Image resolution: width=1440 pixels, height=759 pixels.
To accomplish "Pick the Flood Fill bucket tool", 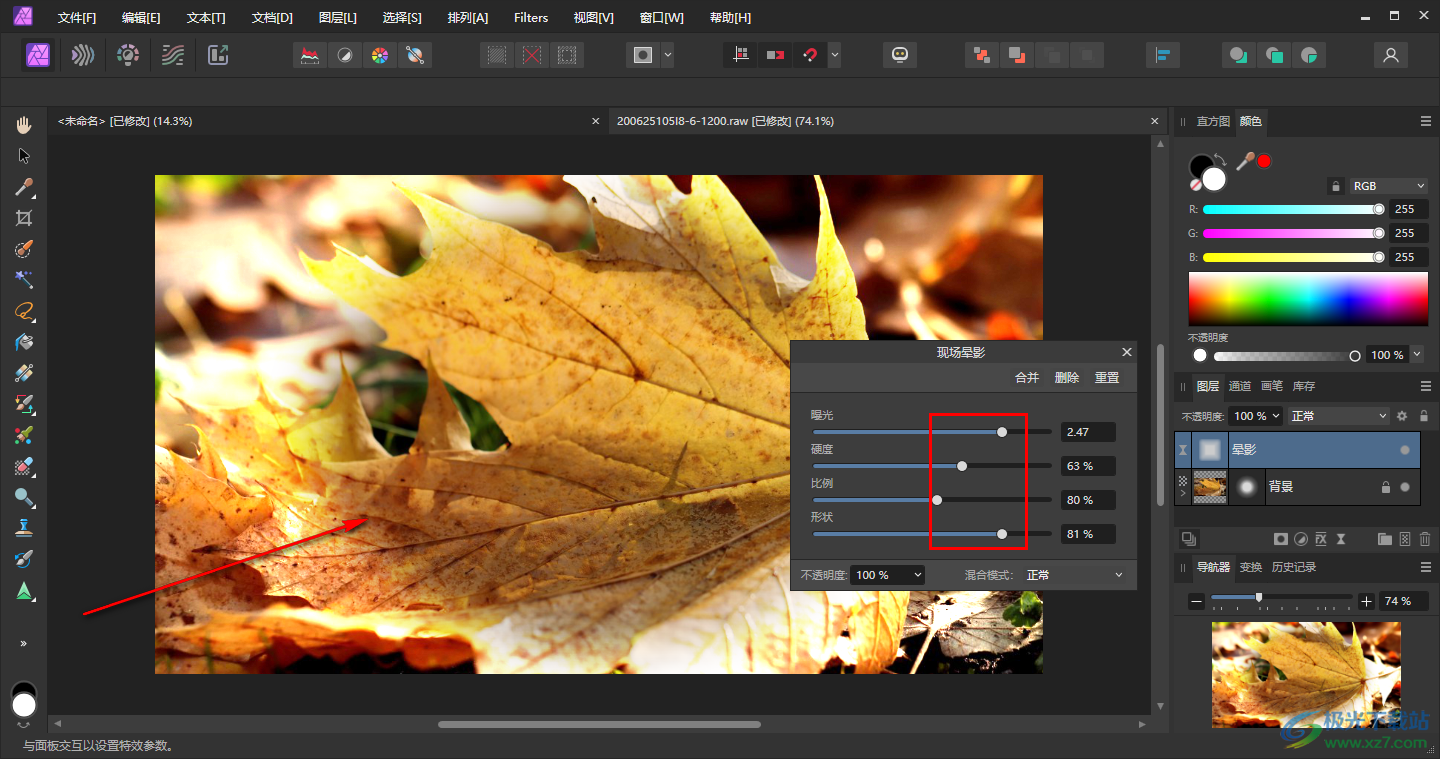I will [24, 342].
